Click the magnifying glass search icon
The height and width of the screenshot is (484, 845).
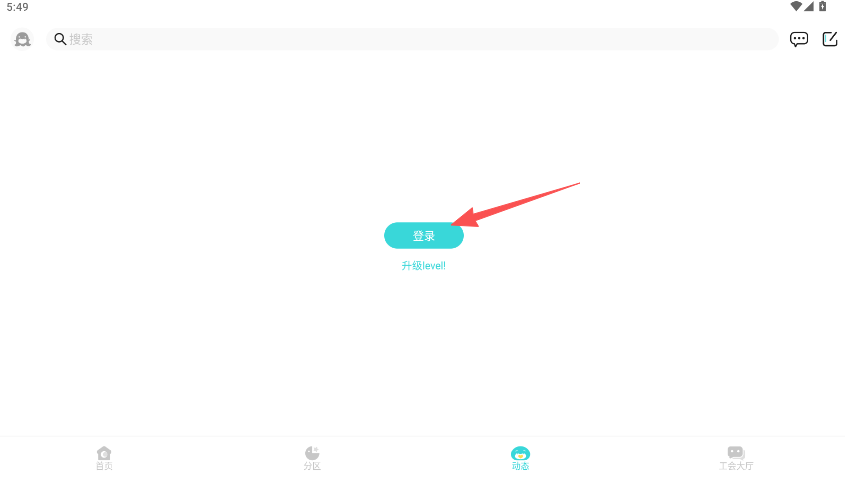tap(60, 39)
